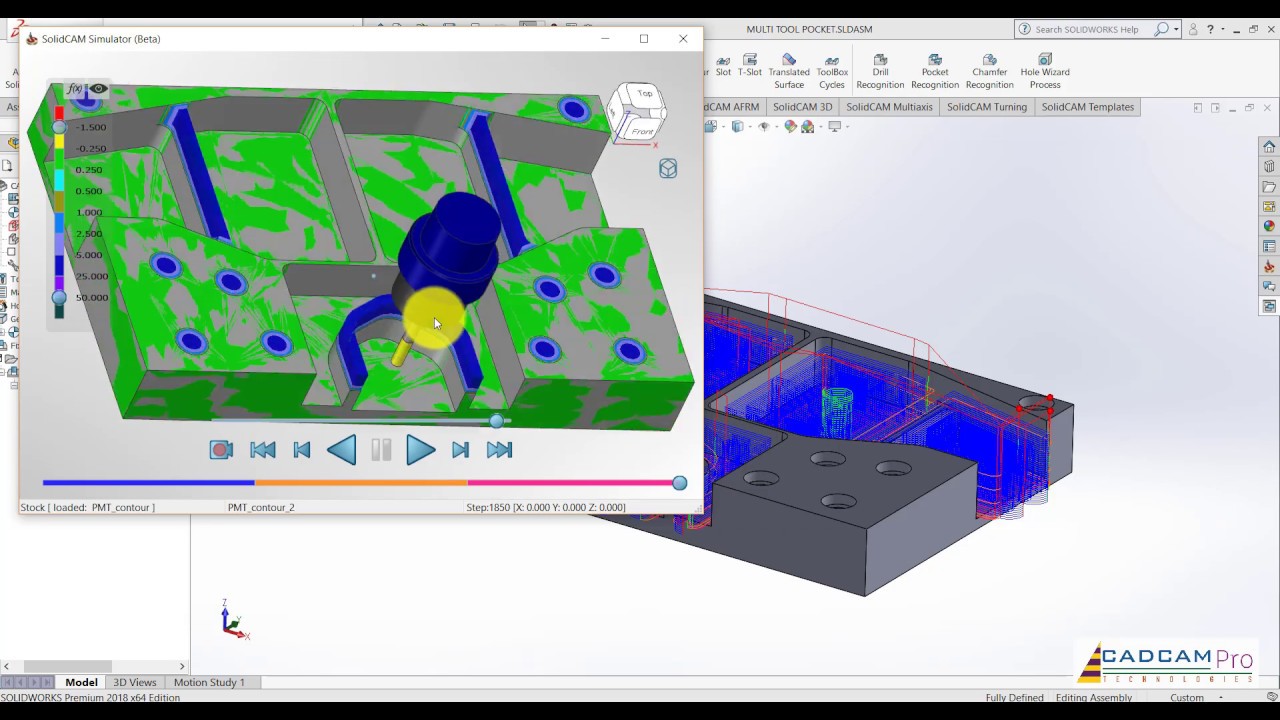Image resolution: width=1280 pixels, height=720 pixels.
Task: Click the user login icon
Action: (1193, 30)
